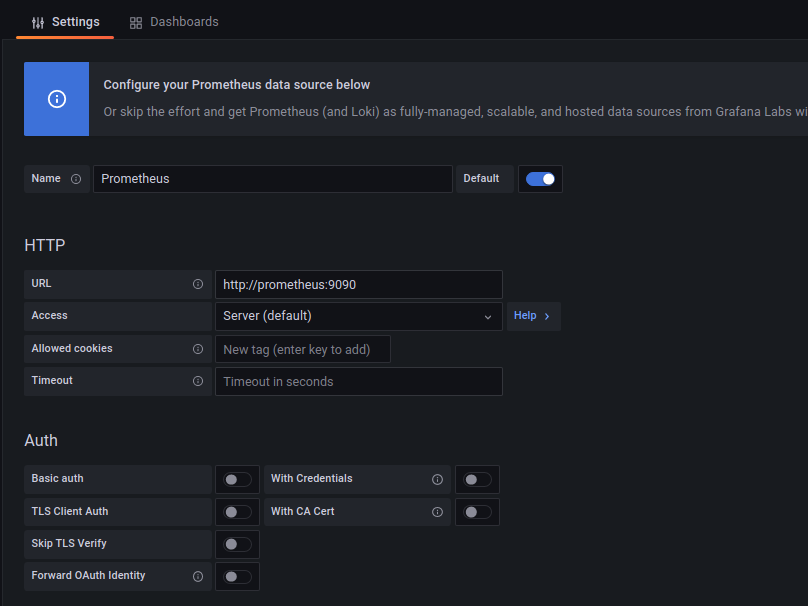Enable the TLS Client Auth toggle
The image size is (808, 606).
[237, 512]
